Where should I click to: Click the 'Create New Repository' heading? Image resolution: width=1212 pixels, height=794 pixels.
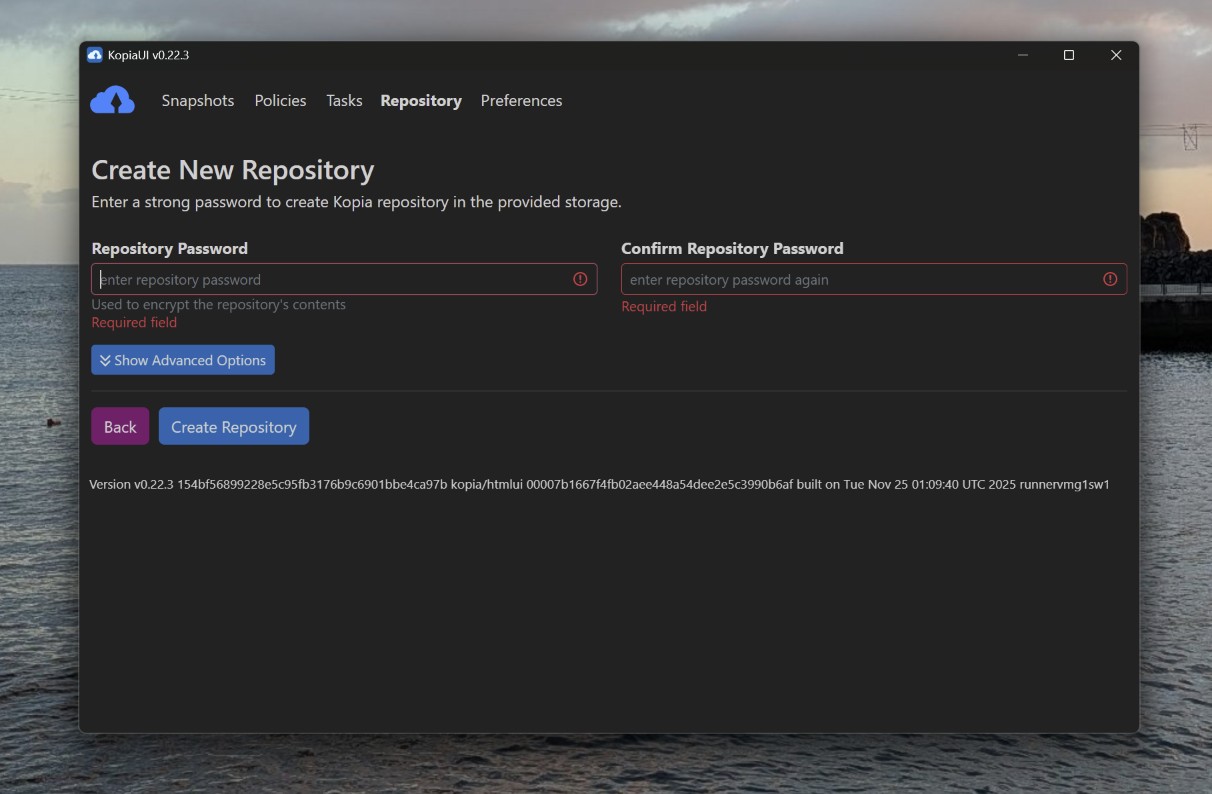click(233, 170)
